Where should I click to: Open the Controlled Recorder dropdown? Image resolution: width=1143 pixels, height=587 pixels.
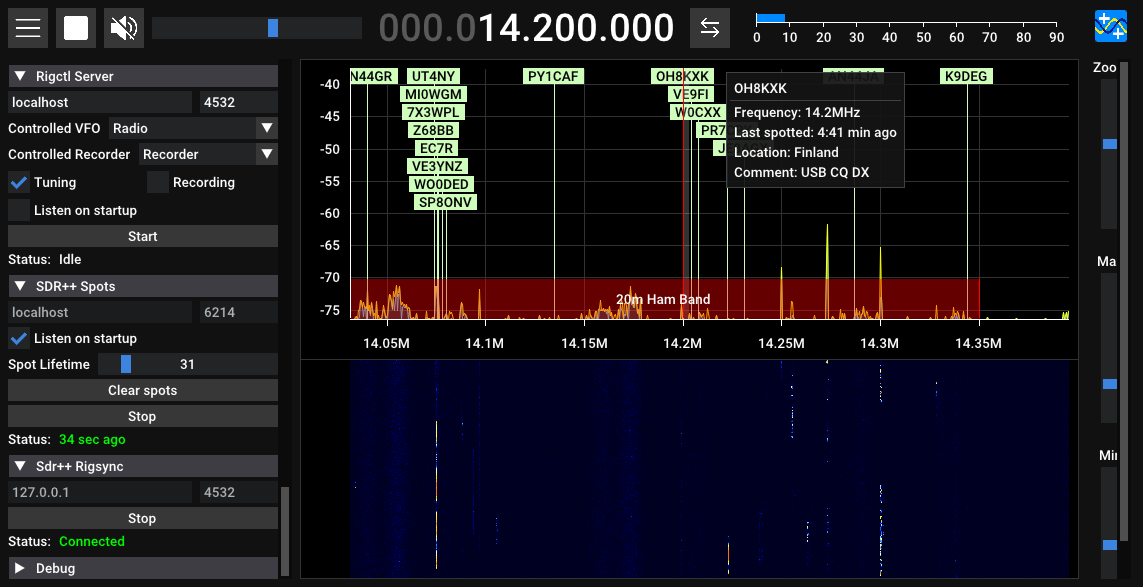tap(208, 155)
